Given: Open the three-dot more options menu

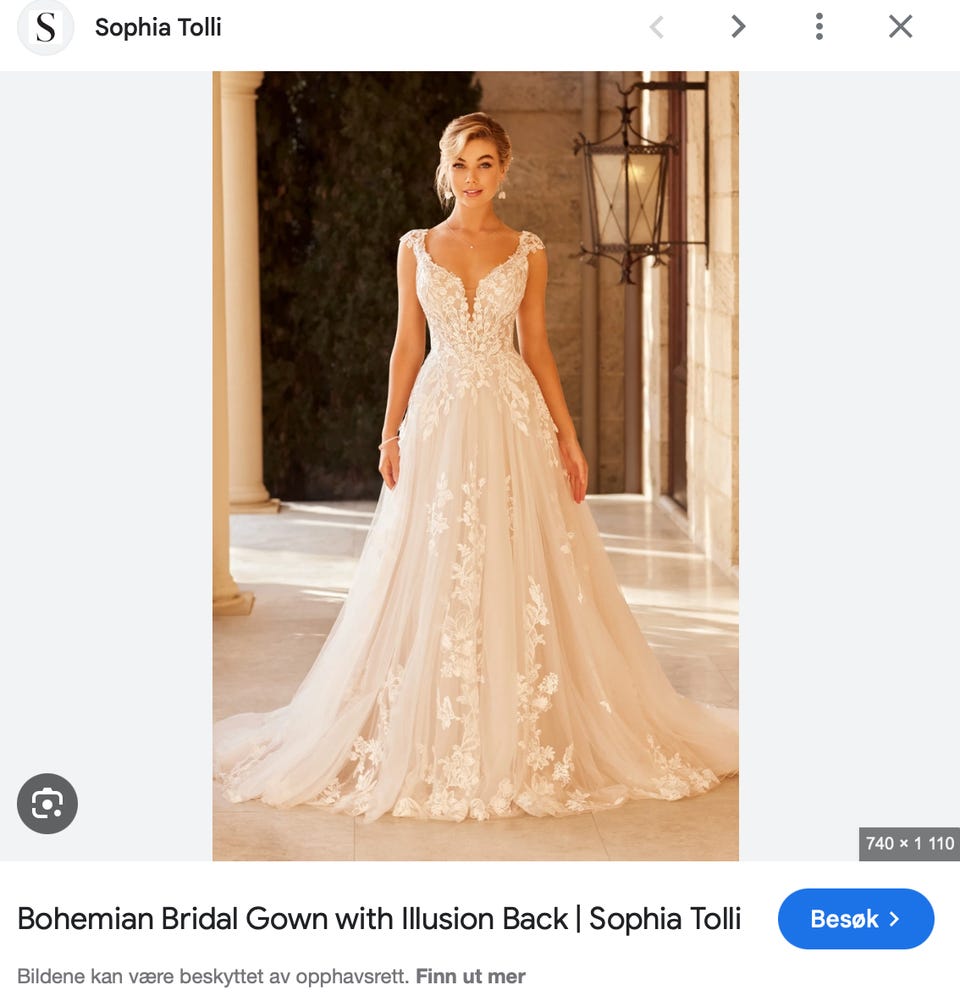Looking at the screenshot, I should [x=819, y=27].
